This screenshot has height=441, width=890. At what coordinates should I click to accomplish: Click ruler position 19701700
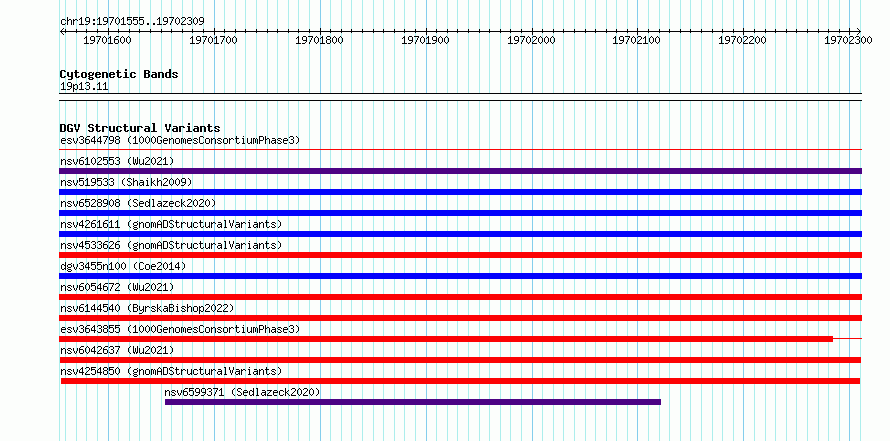213,40
